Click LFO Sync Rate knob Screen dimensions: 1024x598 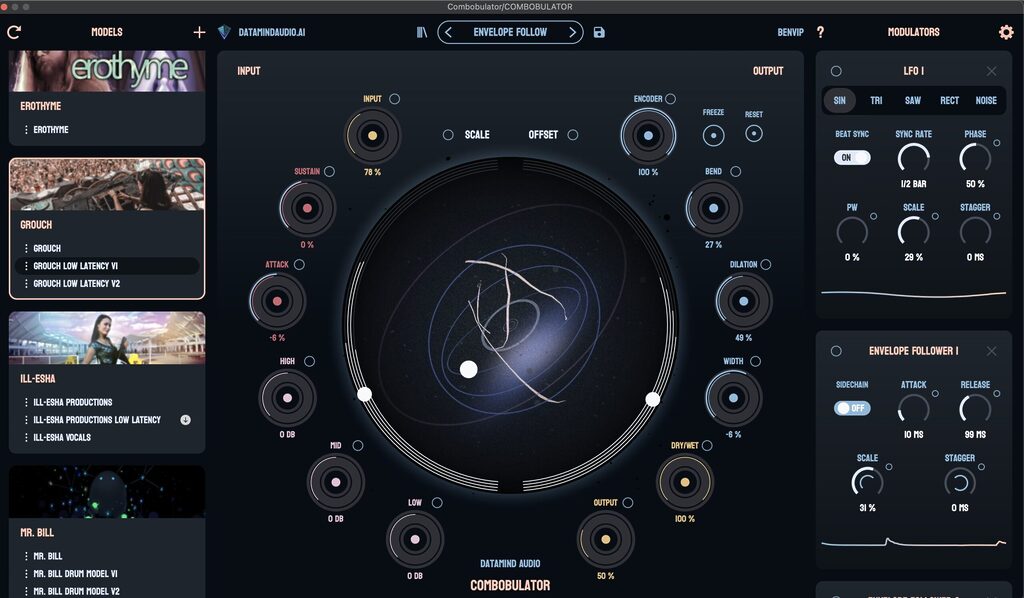913,159
